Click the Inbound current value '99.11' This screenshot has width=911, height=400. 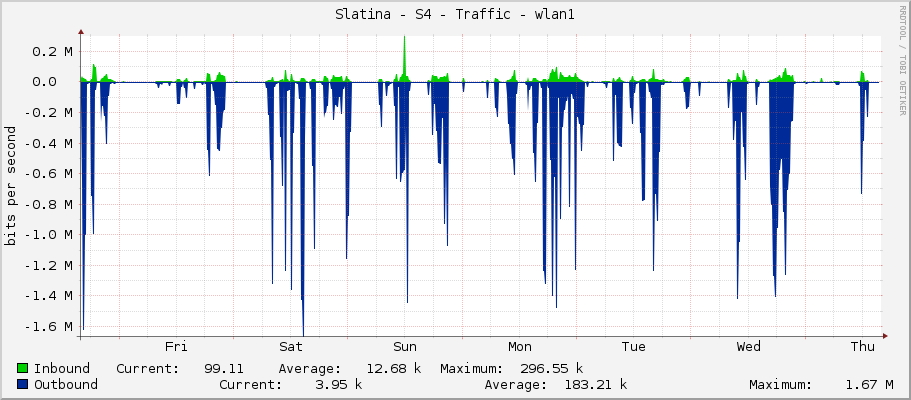point(224,368)
